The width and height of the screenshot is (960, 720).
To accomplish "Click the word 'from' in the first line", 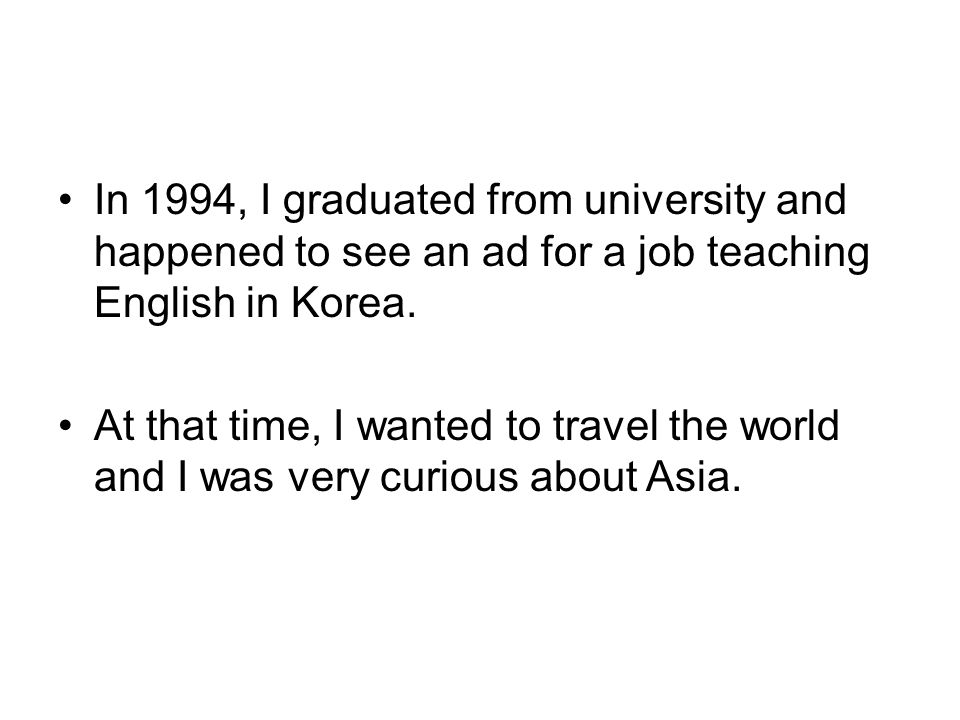I will pos(529,200).
